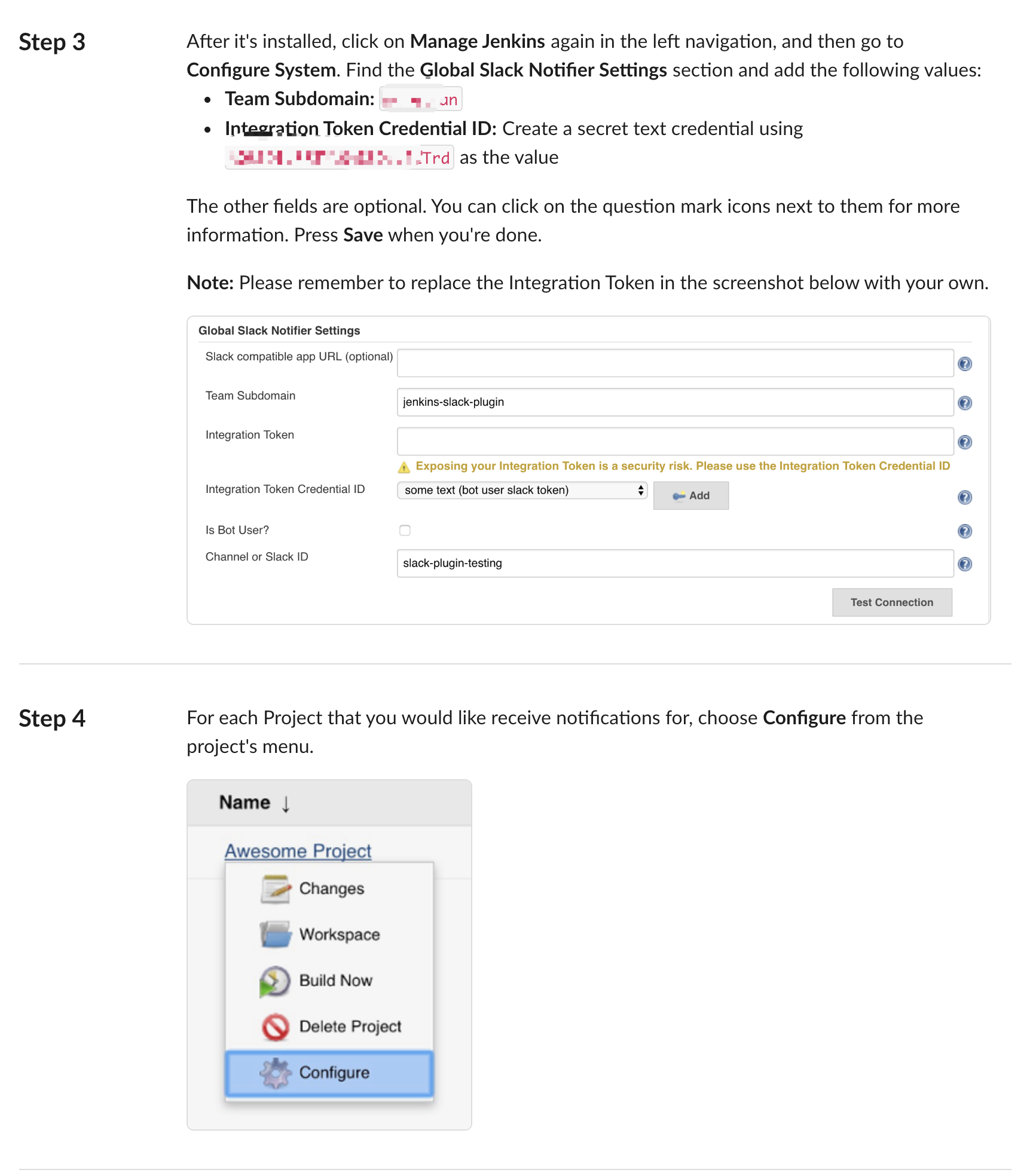Open help icon next to Integration Token field

[x=964, y=442]
